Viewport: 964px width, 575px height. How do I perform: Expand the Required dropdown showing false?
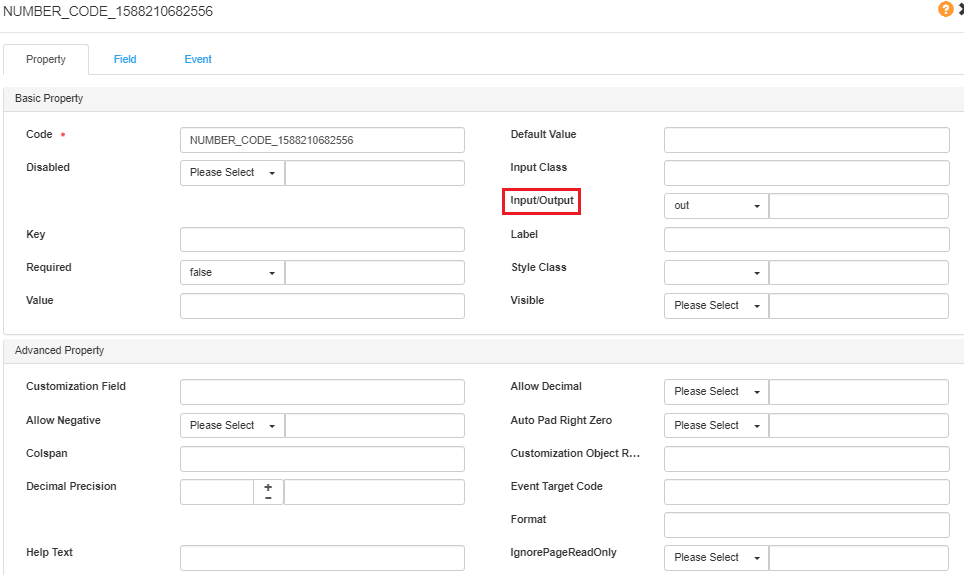[232, 272]
